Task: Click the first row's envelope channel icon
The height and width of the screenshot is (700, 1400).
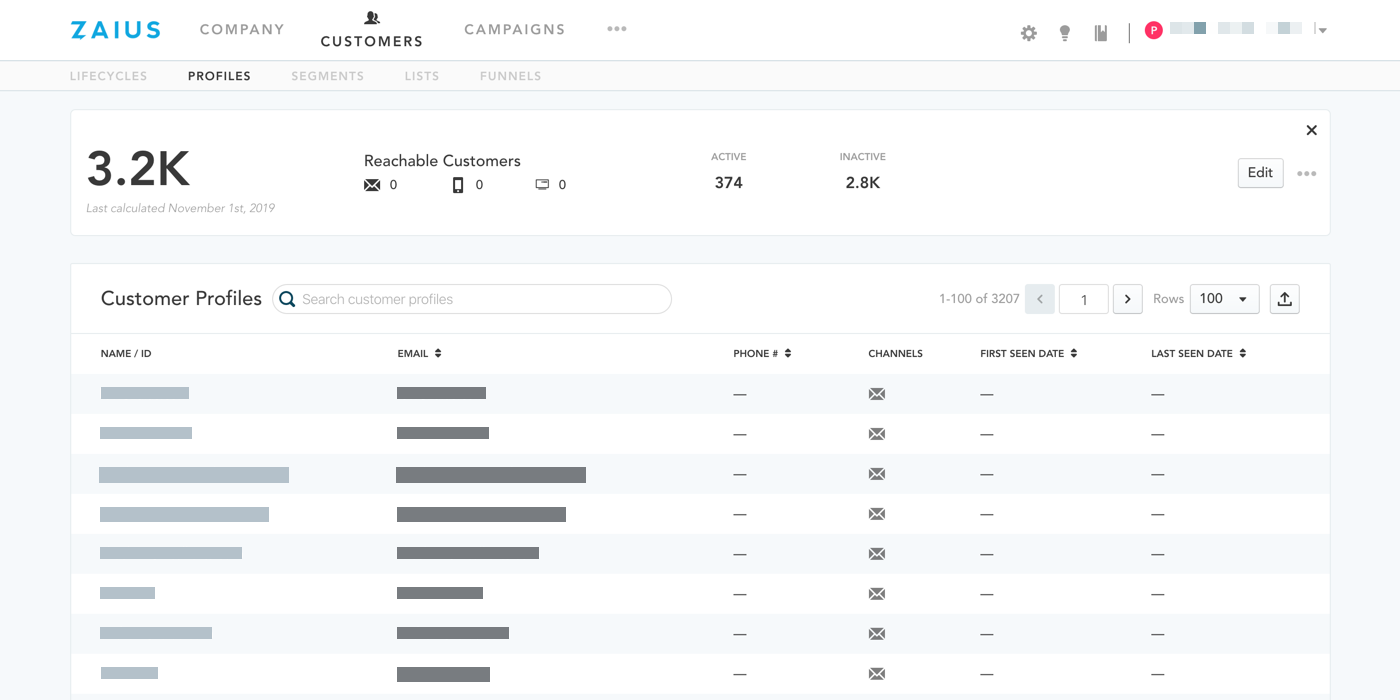Action: coord(877,394)
